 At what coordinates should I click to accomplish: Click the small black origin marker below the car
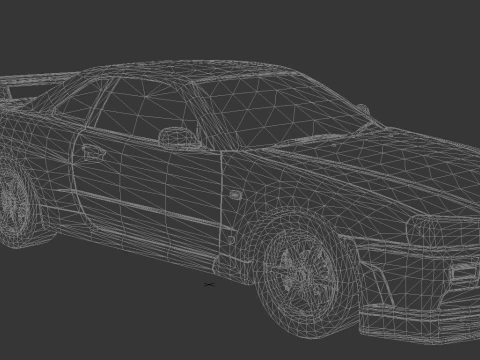pos(209,284)
